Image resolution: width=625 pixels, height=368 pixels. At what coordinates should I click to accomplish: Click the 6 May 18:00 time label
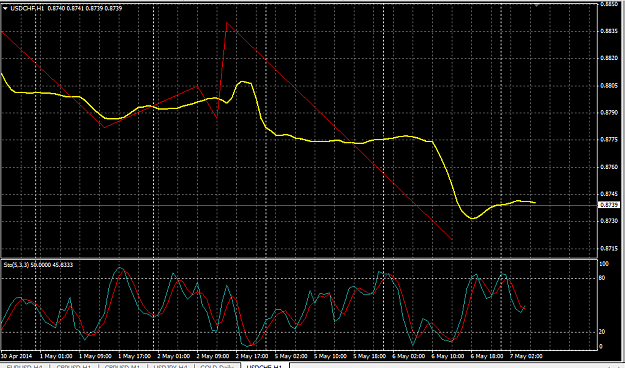tap(486, 356)
